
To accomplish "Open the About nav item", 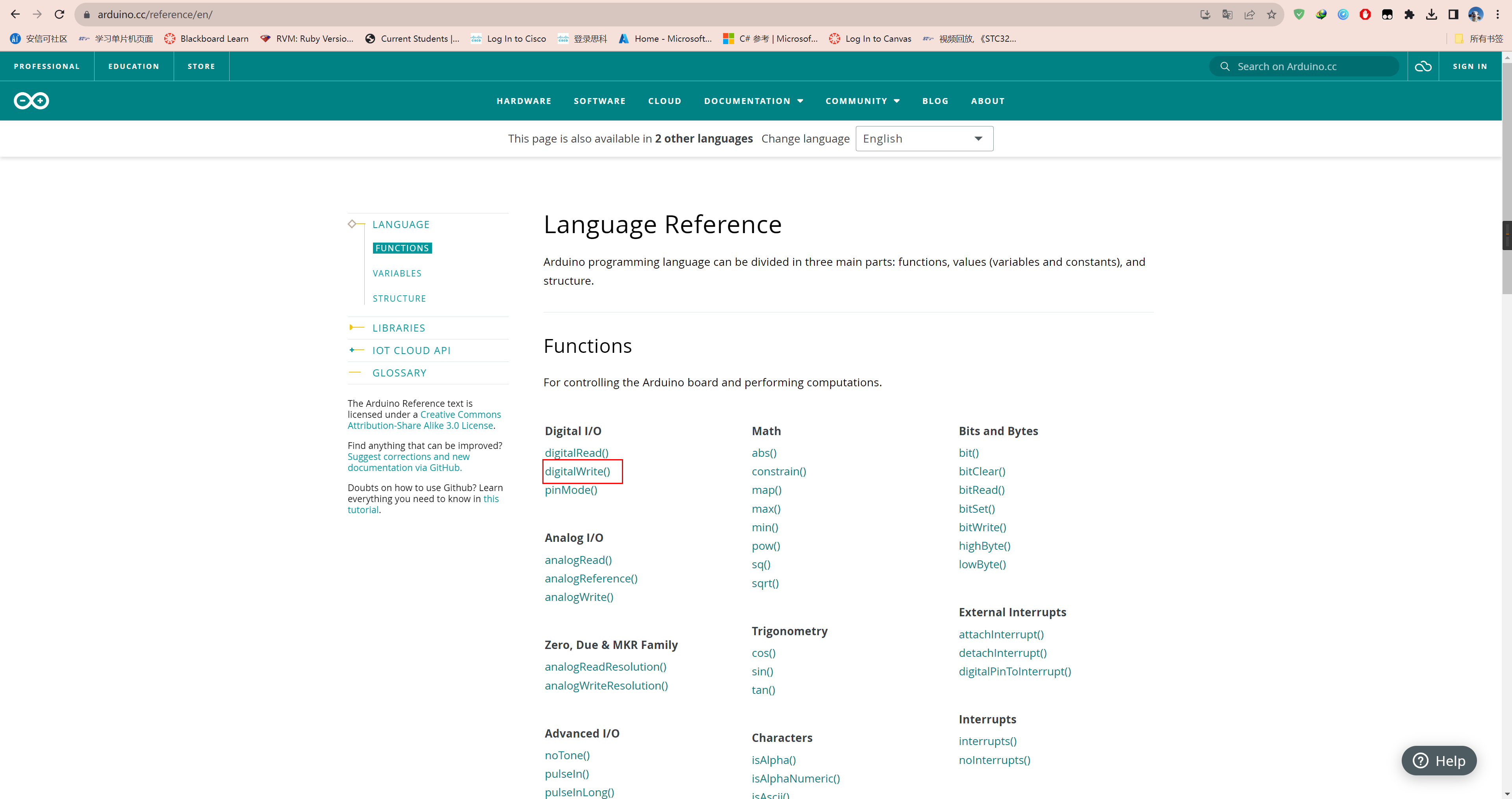I will (x=987, y=101).
